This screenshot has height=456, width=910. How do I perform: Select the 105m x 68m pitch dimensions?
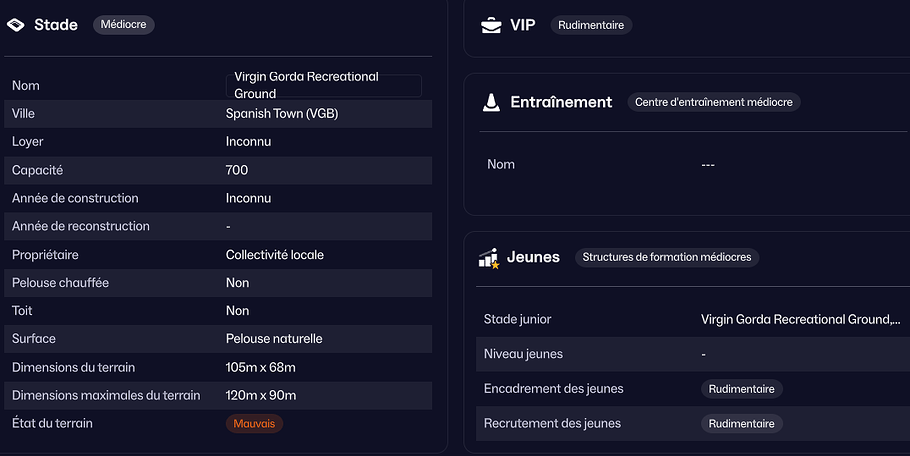point(261,367)
